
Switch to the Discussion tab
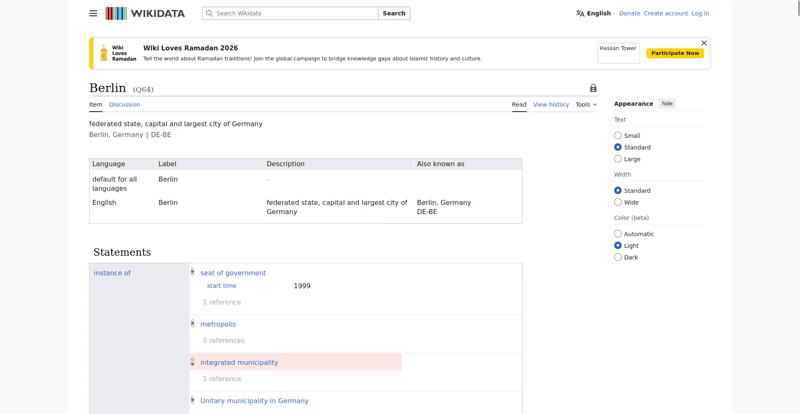click(124, 104)
